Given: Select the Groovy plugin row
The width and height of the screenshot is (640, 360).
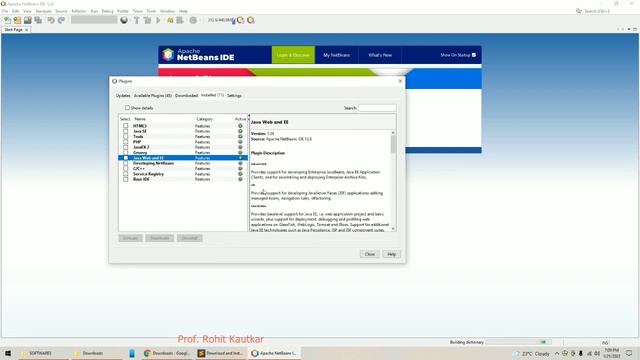Looking at the screenshot, I should point(182,152).
